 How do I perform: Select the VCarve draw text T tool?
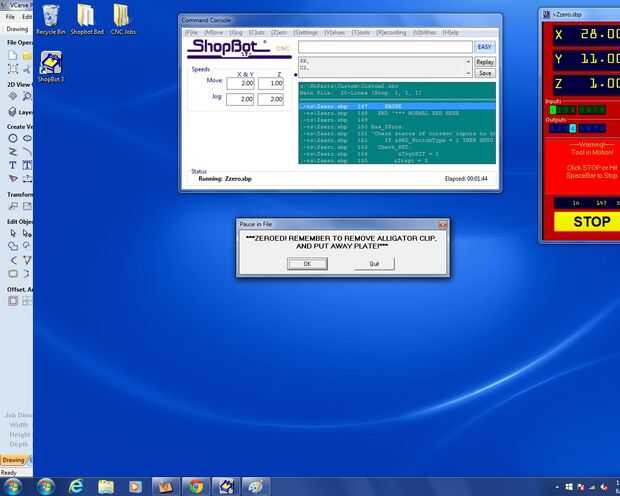coord(13,165)
